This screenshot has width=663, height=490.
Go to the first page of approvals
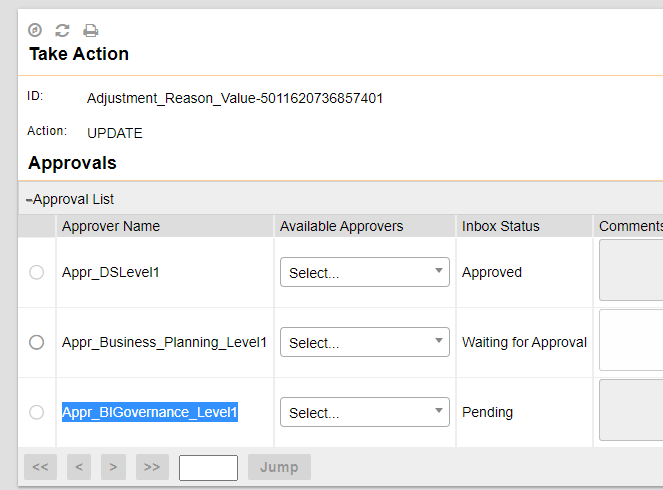(x=40, y=467)
